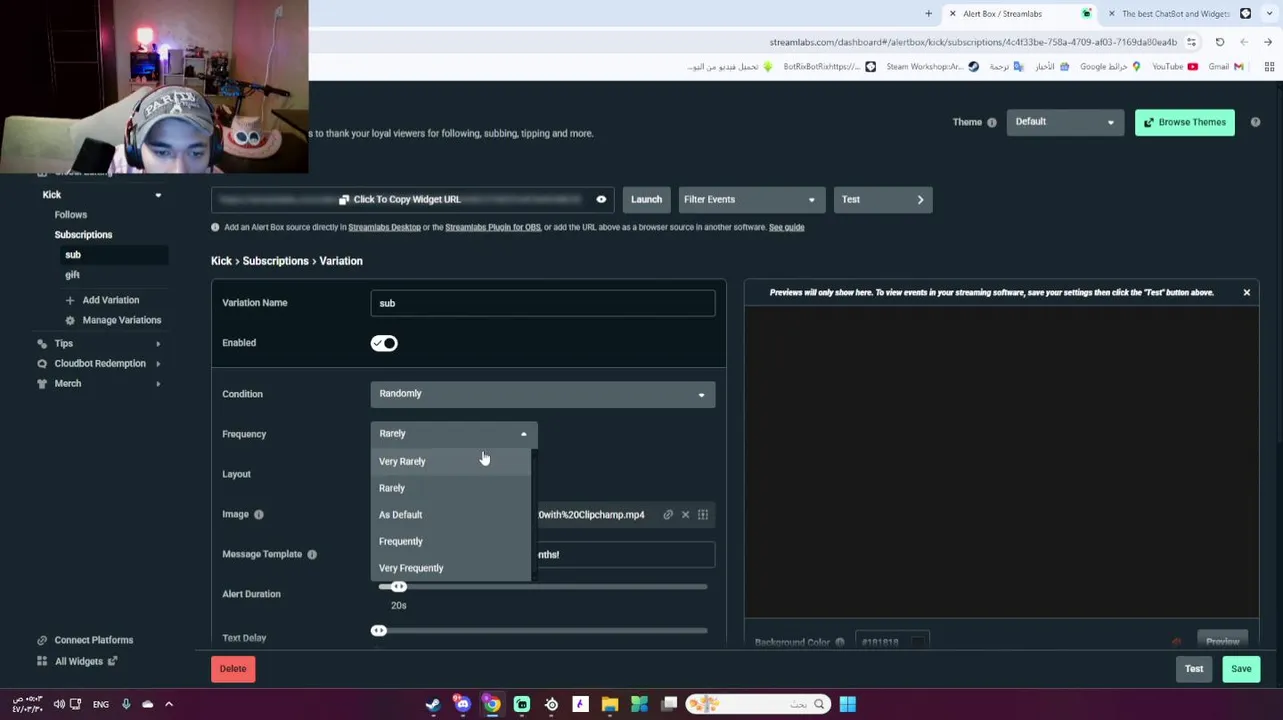Open the See guide link
The width and height of the screenshot is (1283, 720).
tap(786, 227)
